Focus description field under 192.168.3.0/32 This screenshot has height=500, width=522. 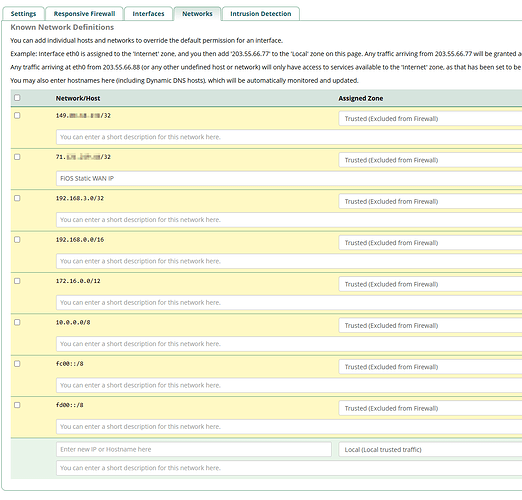click(x=289, y=220)
